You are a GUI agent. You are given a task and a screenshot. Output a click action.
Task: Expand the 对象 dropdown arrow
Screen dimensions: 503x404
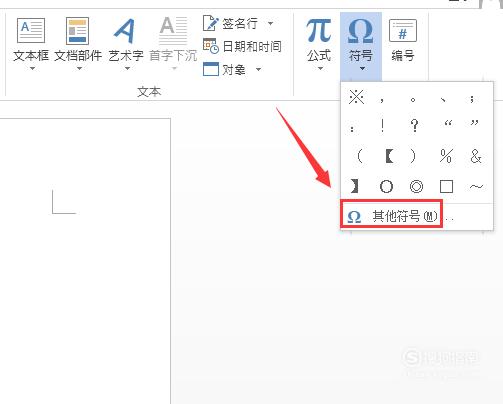click(258, 69)
